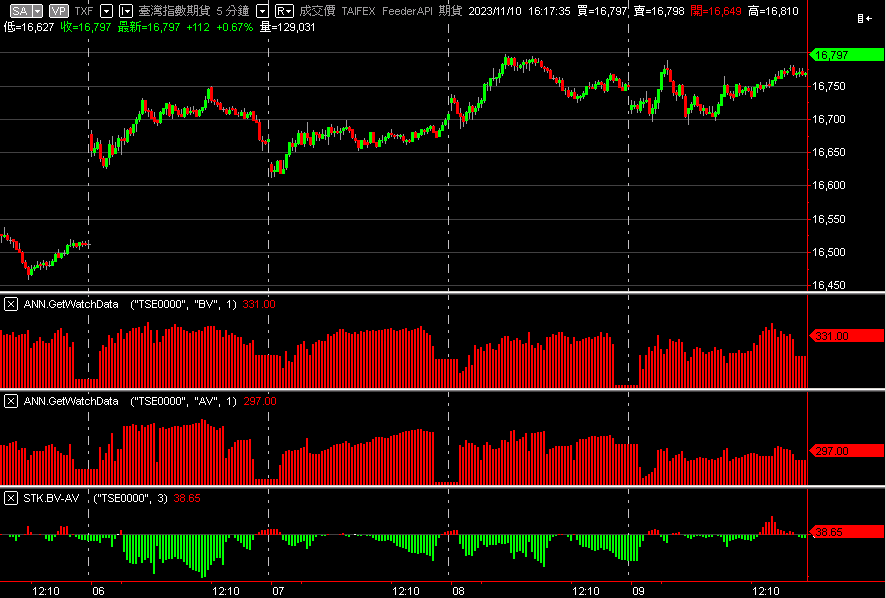Click the VP button in chart header
886x598 pixels.
click(58, 11)
